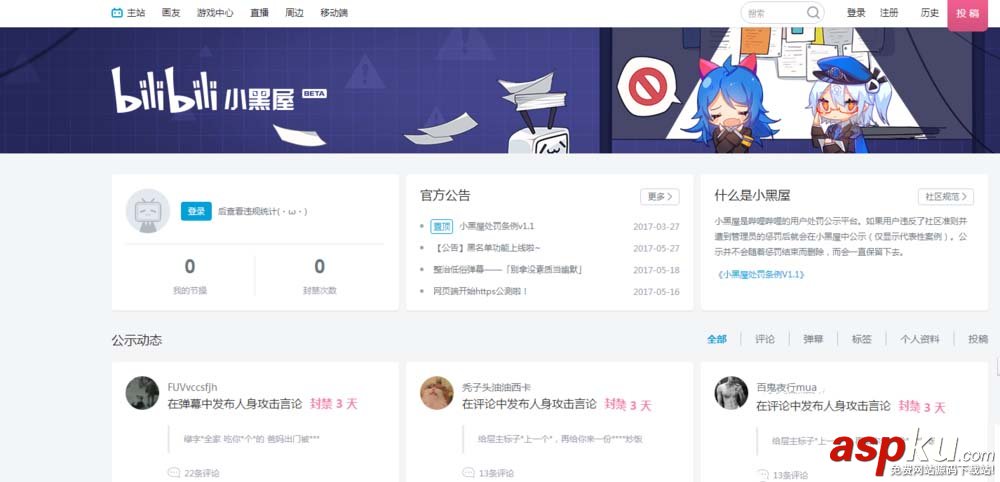Select the 标签 filter tab

point(862,339)
